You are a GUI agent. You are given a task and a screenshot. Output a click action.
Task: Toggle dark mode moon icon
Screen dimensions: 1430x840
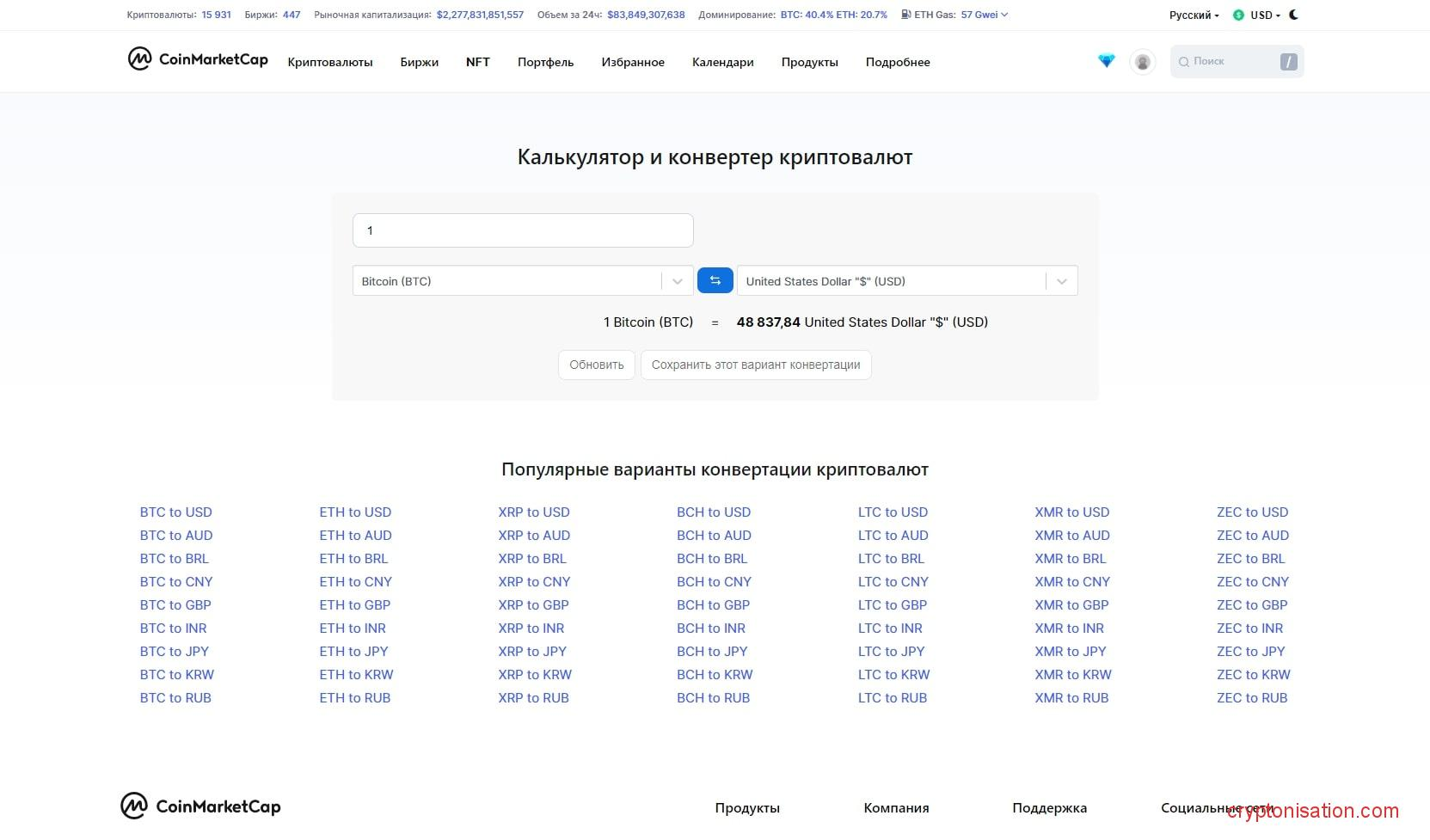pyautogui.click(x=1293, y=15)
